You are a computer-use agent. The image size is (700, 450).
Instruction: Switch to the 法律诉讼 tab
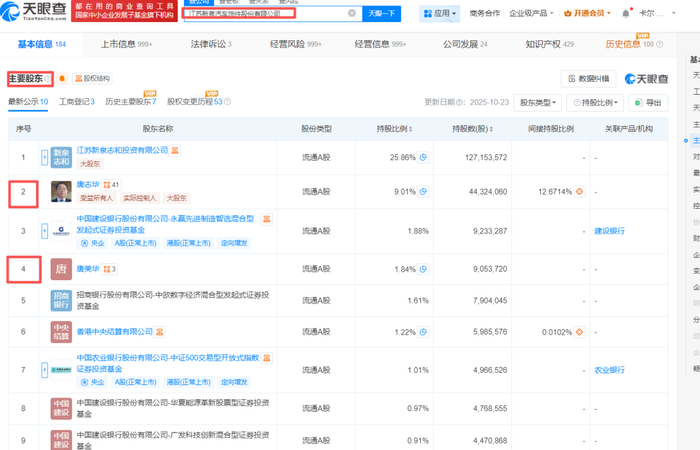207,45
